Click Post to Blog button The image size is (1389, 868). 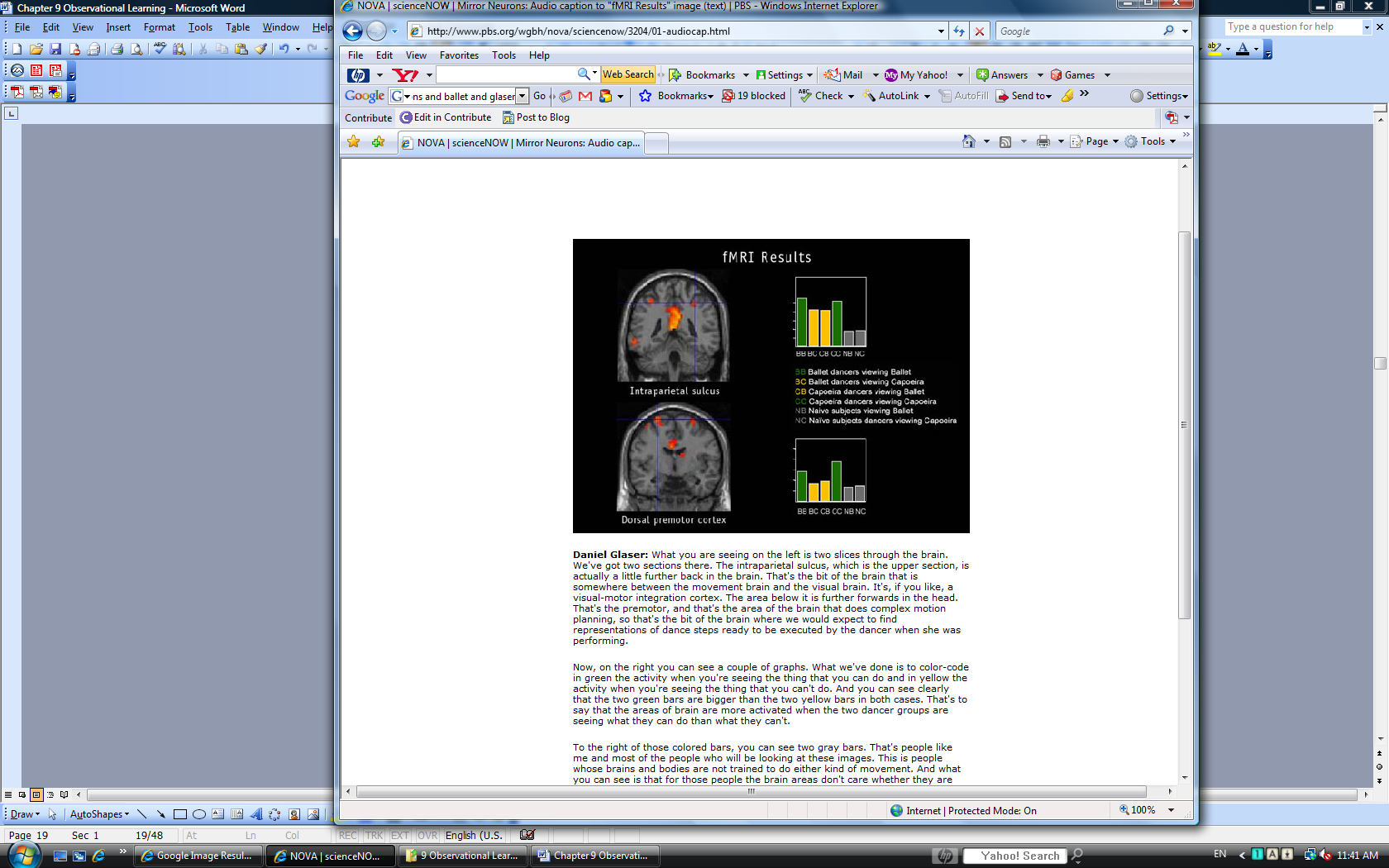pos(536,117)
